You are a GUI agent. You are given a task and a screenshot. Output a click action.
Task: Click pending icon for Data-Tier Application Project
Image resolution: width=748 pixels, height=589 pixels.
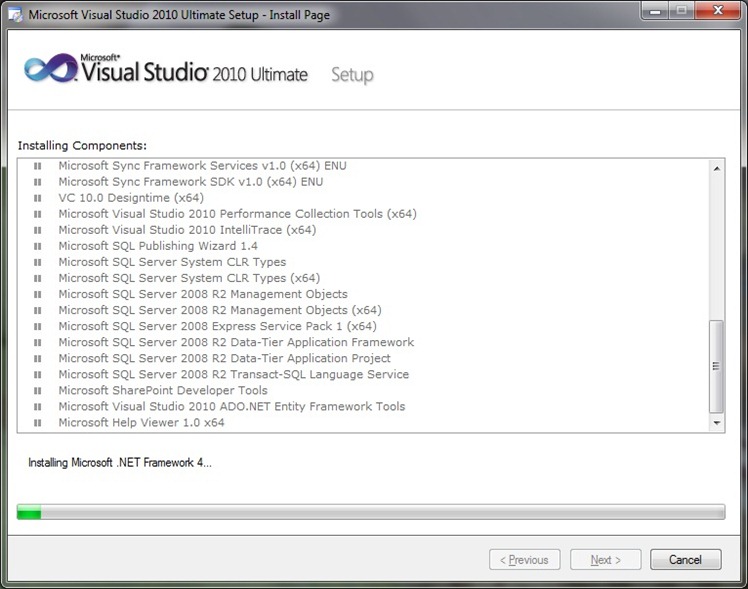click(38, 359)
